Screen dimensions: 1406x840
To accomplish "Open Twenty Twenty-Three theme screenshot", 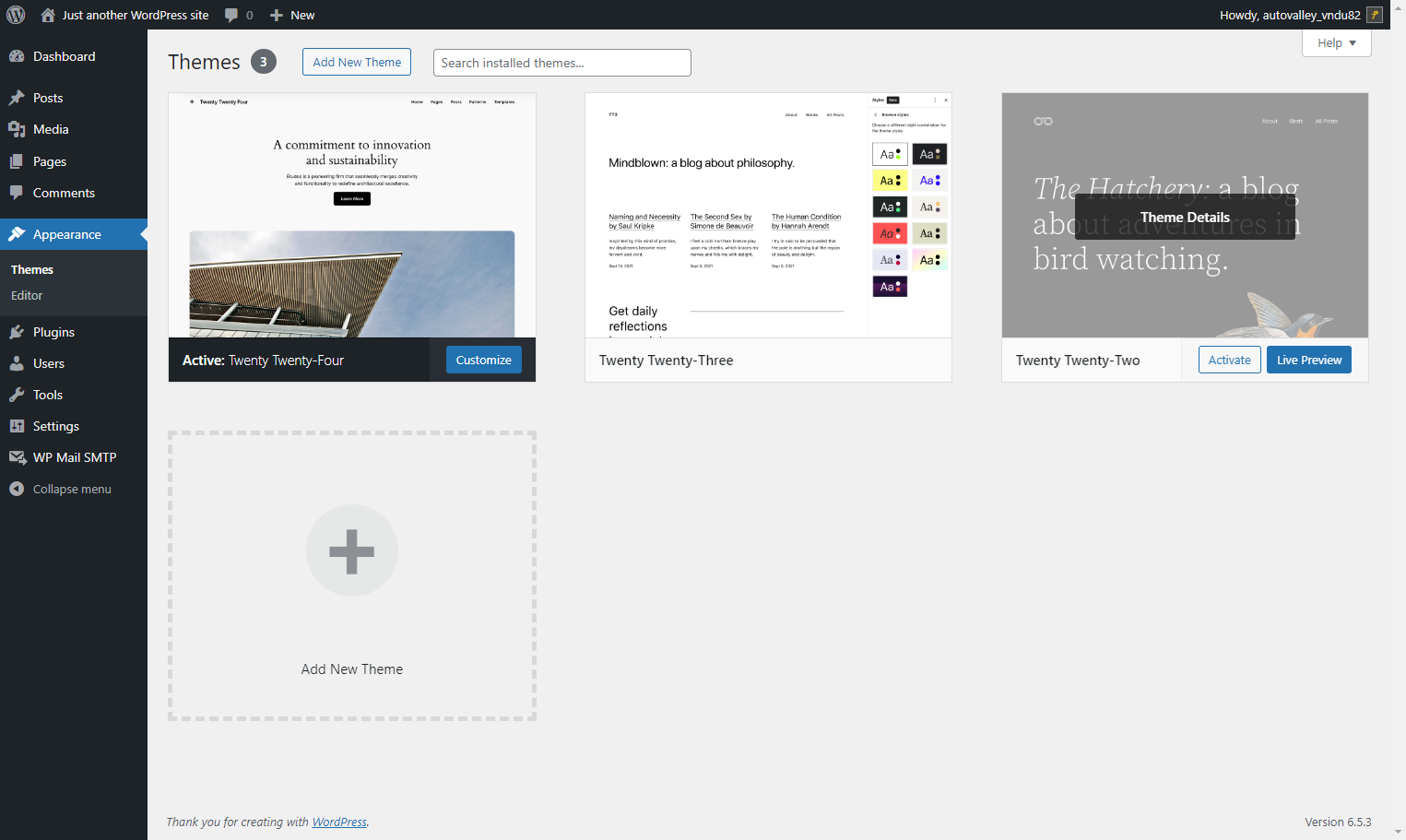I will pos(768,215).
